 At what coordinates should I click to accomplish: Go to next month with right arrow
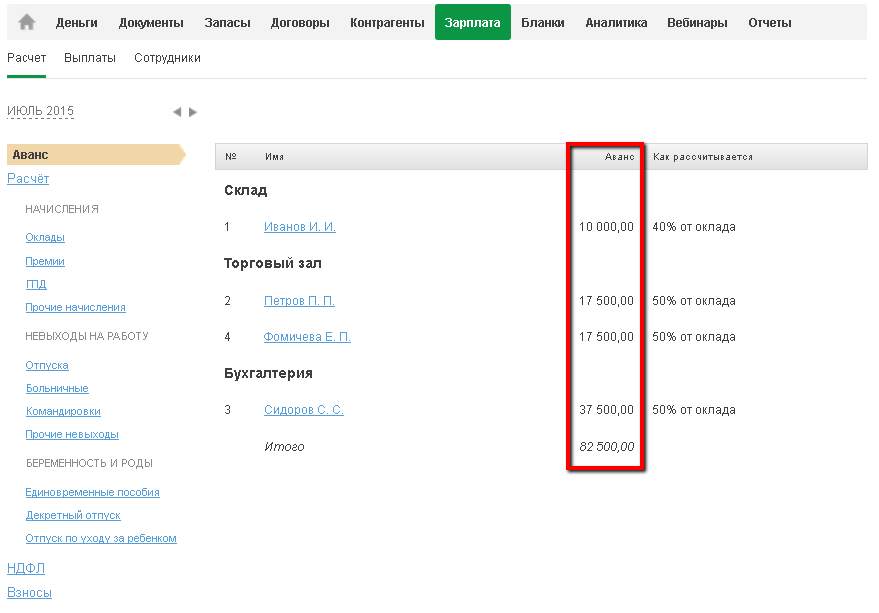193,112
